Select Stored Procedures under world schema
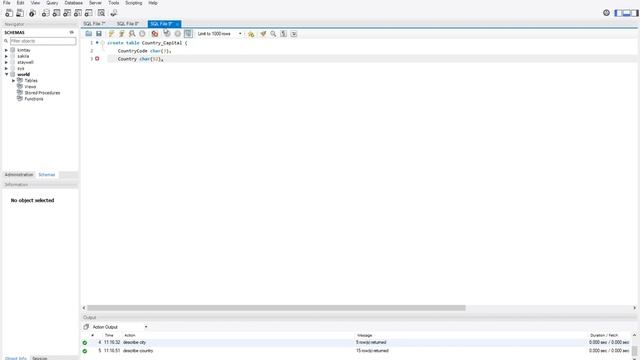The height and width of the screenshot is (360, 640). (x=42, y=93)
